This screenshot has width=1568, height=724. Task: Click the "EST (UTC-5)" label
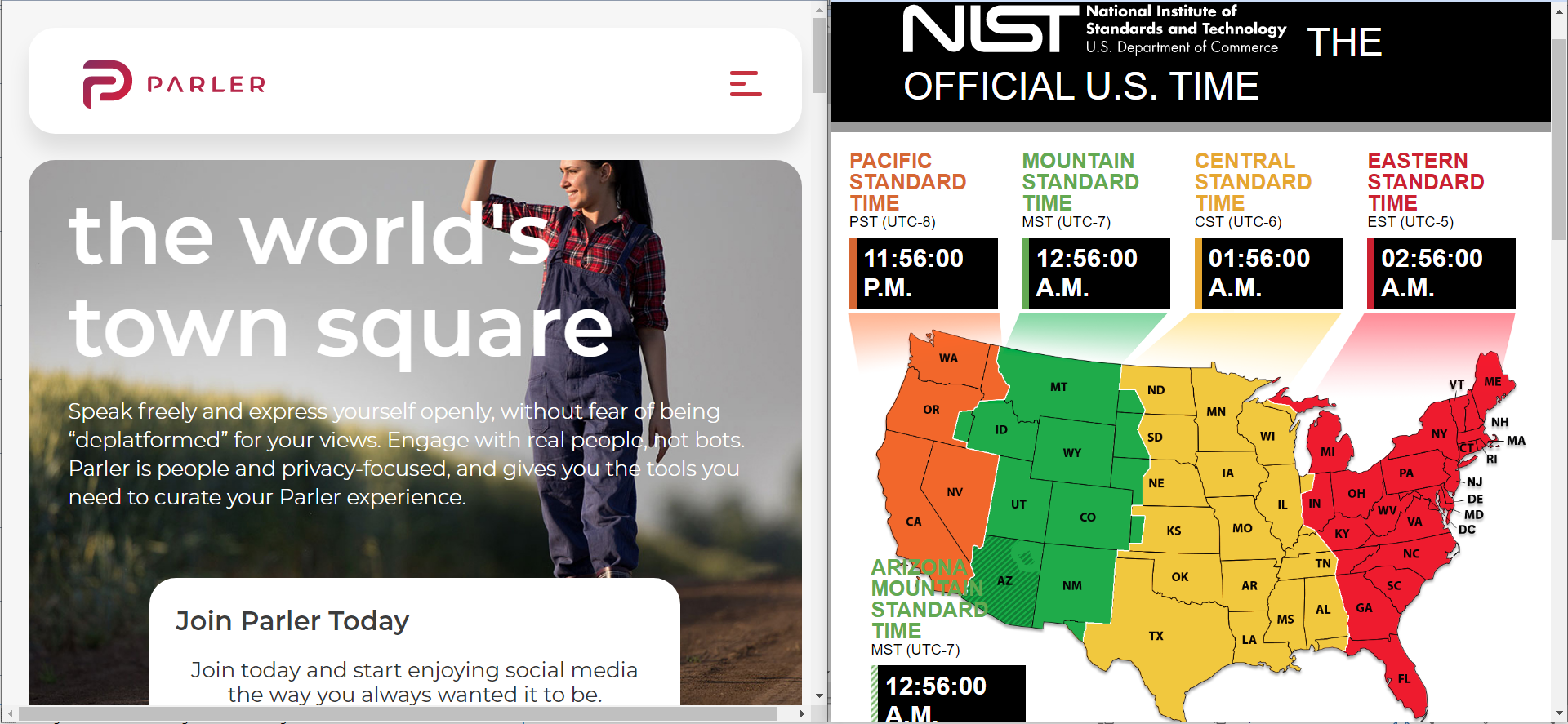coord(1410,222)
